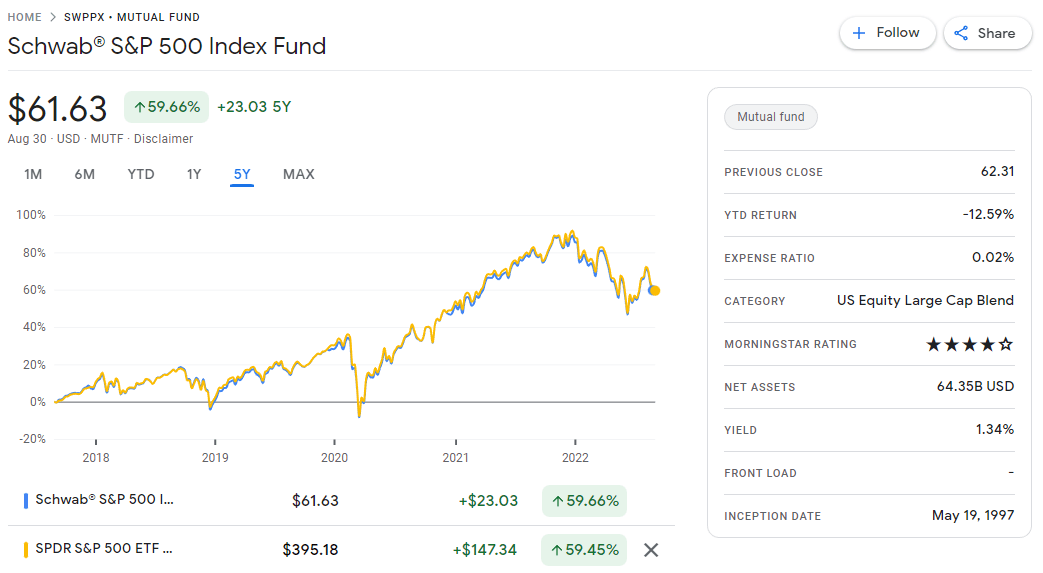
Task: Click the Morningstar rating stars
Action: pyautogui.click(x=970, y=344)
